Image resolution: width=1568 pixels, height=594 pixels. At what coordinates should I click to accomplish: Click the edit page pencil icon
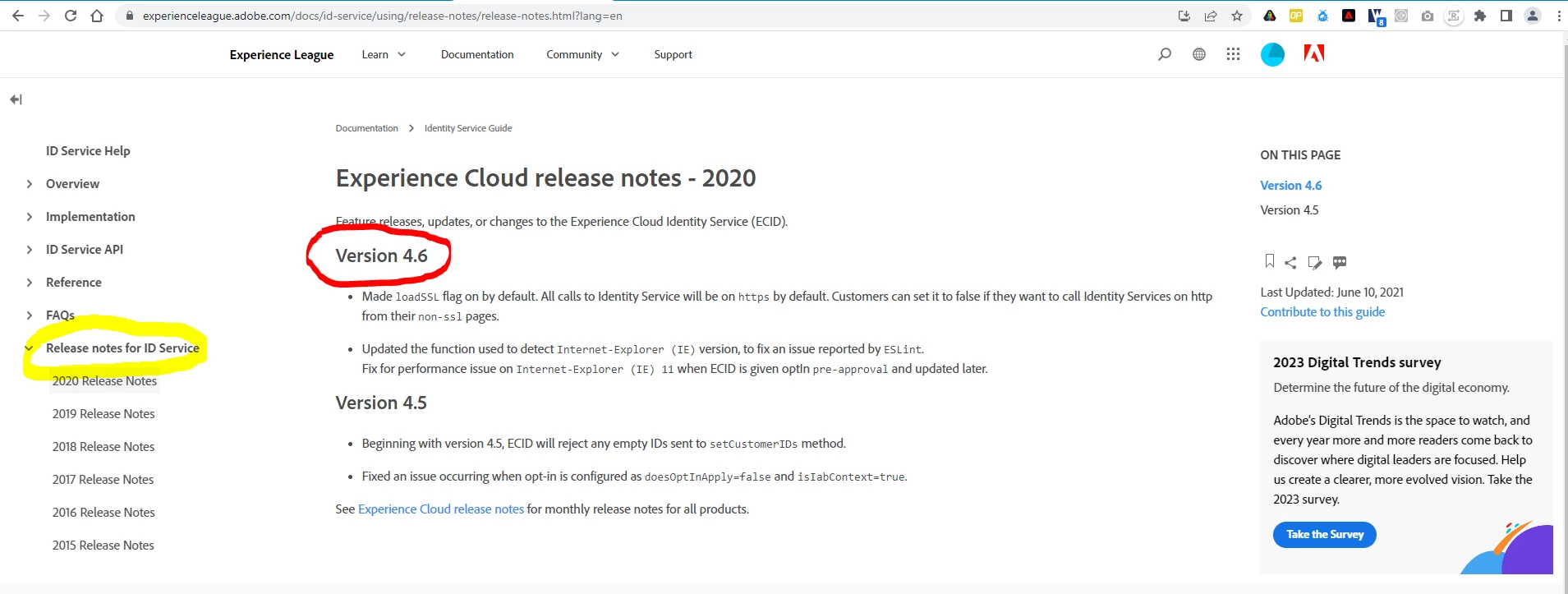click(1315, 263)
